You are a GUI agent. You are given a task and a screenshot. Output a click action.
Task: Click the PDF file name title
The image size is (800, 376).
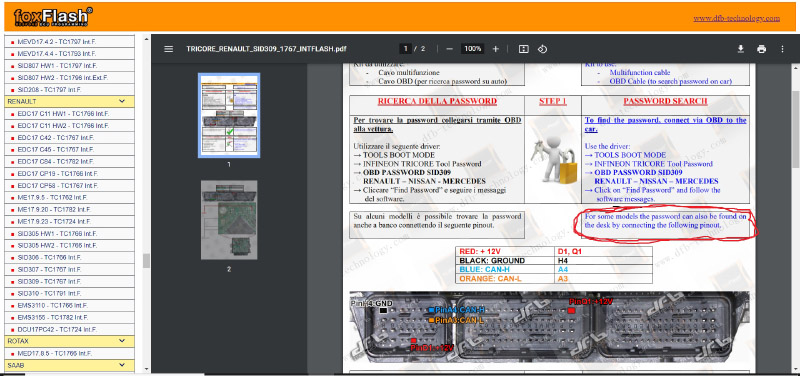point(266,49)
